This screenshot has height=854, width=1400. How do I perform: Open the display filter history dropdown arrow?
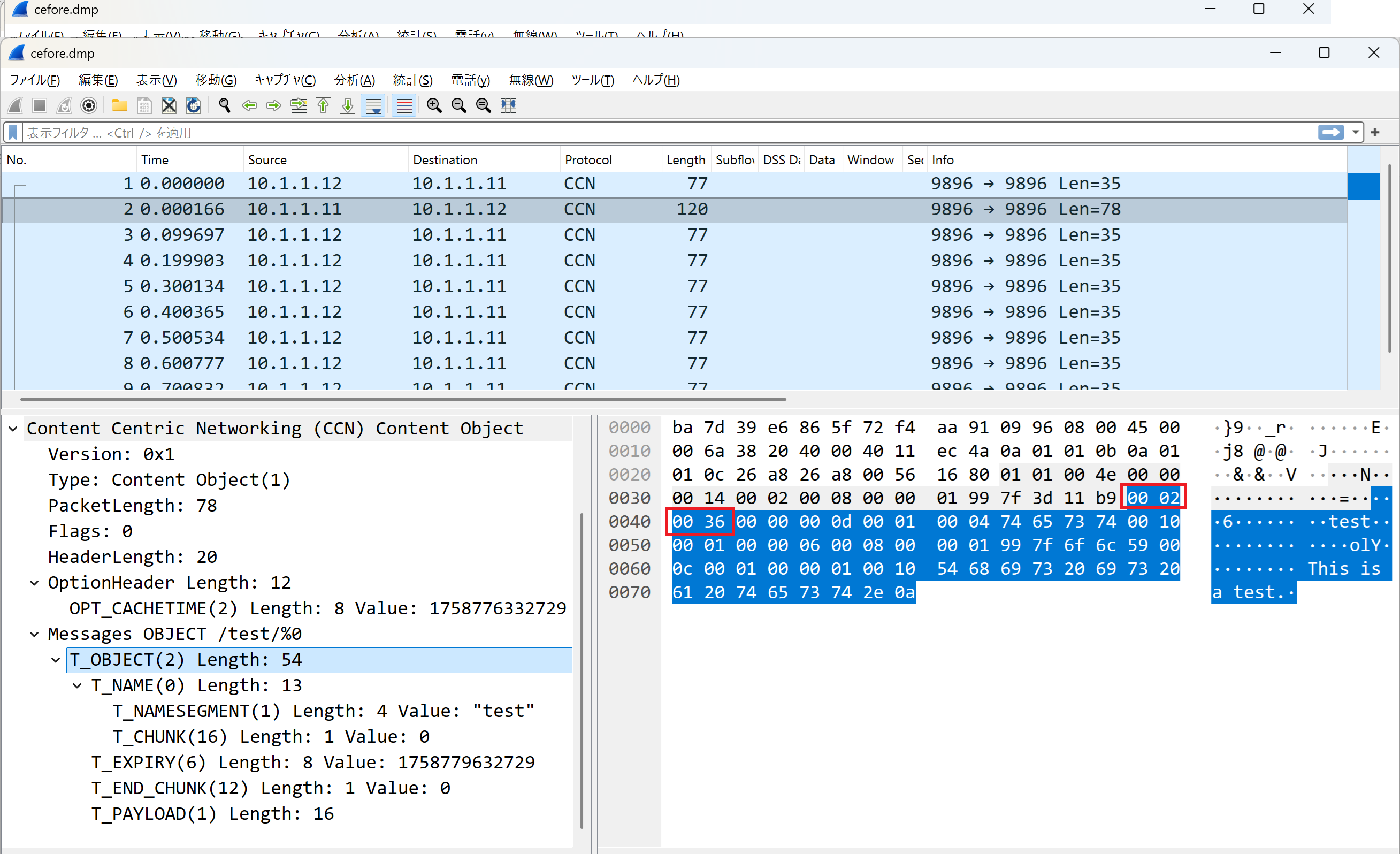point(1356,132)
